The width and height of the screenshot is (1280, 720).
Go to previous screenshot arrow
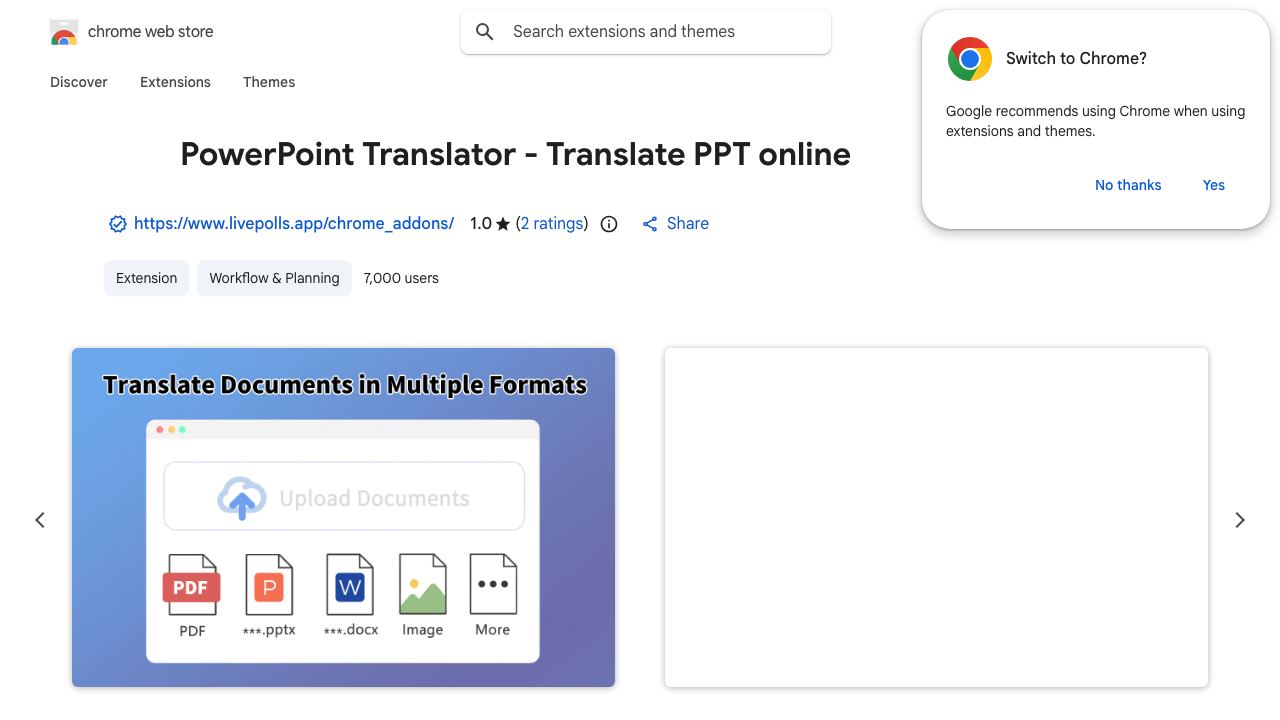(x=40, y=520)
